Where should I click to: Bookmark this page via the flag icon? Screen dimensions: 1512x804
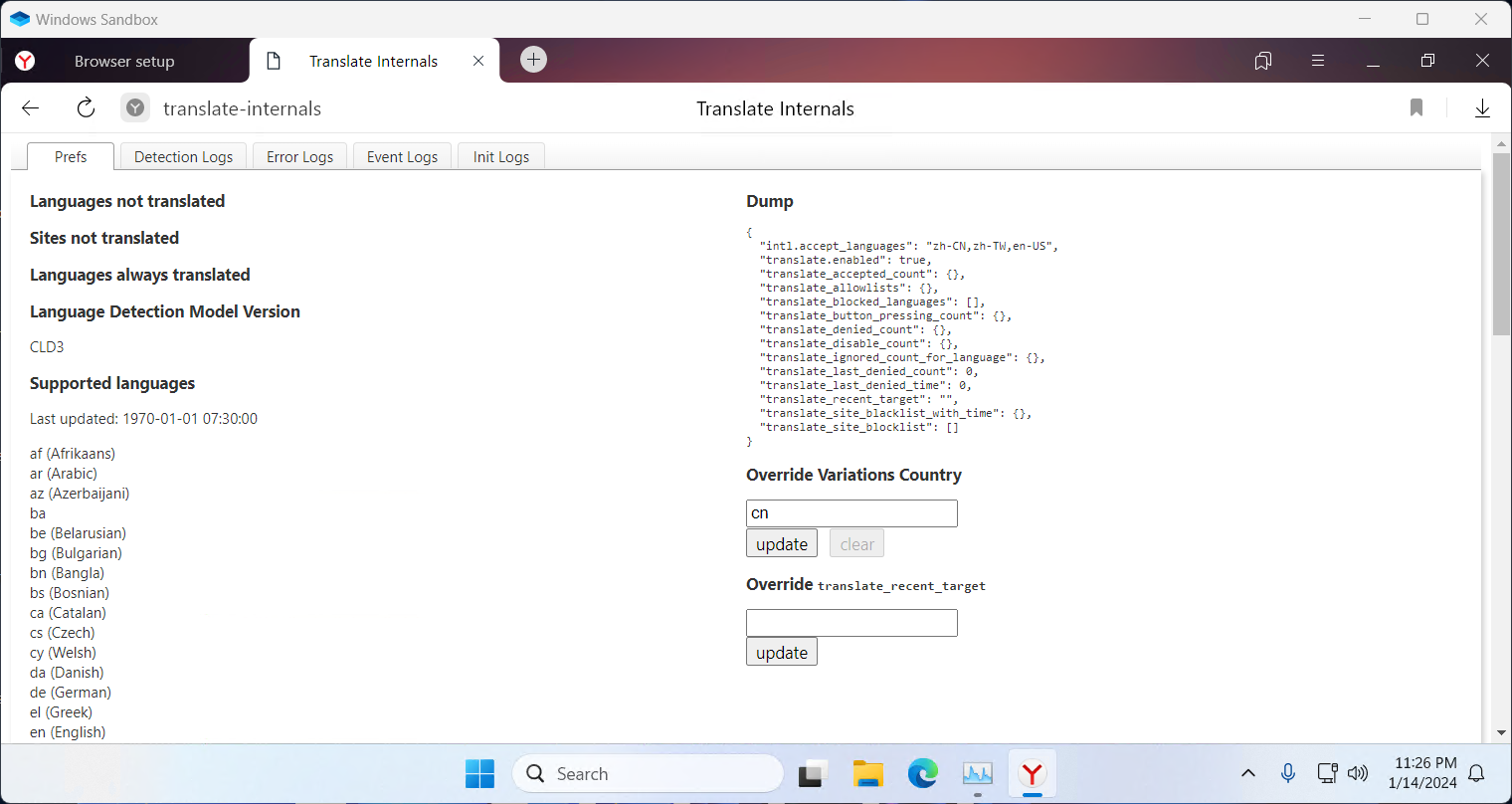(1416, 107)
